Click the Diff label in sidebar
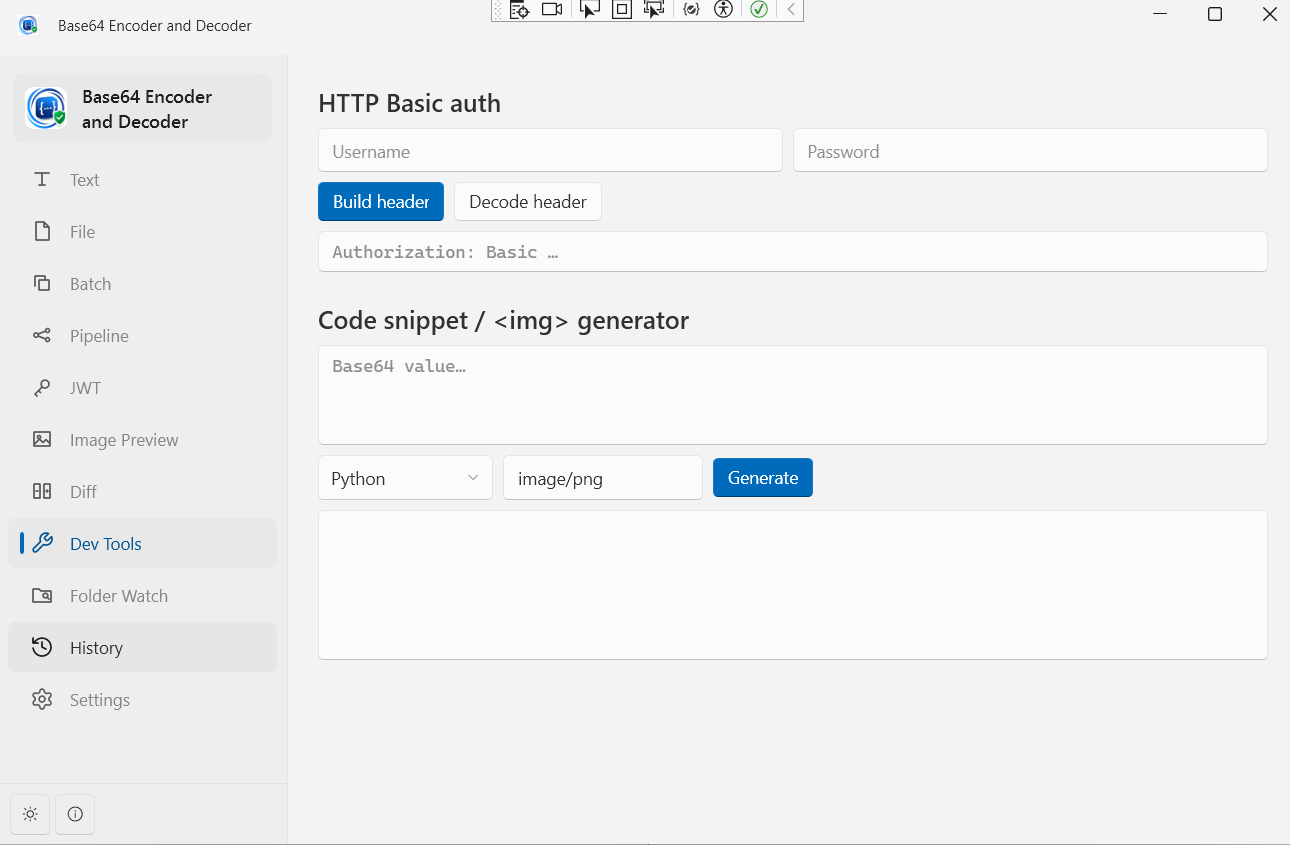Image resolution: width=1290 pixels, height=845 pixels. click(x=84, y=492)
